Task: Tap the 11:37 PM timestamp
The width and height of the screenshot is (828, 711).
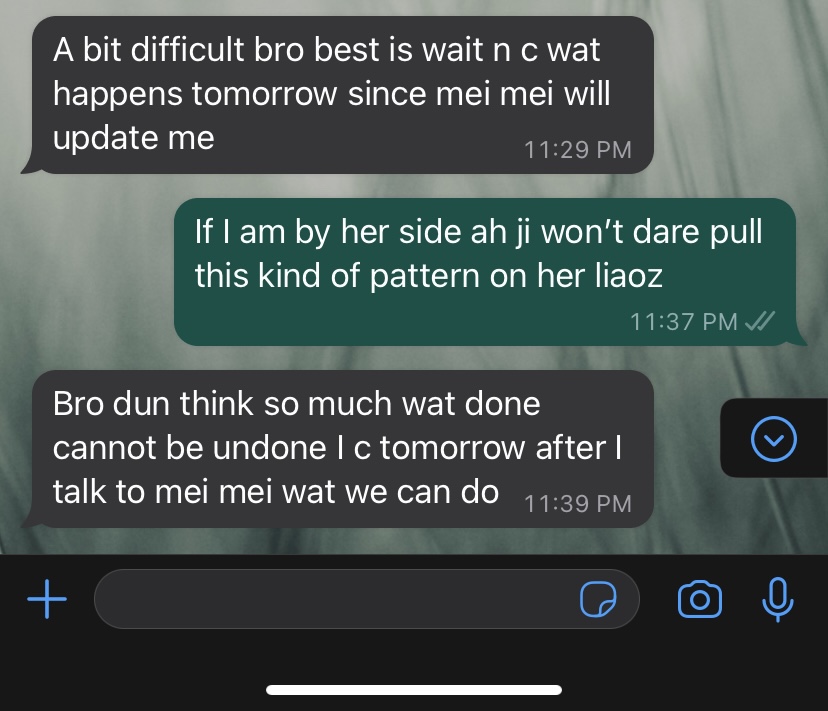Action: pos(684,322)
